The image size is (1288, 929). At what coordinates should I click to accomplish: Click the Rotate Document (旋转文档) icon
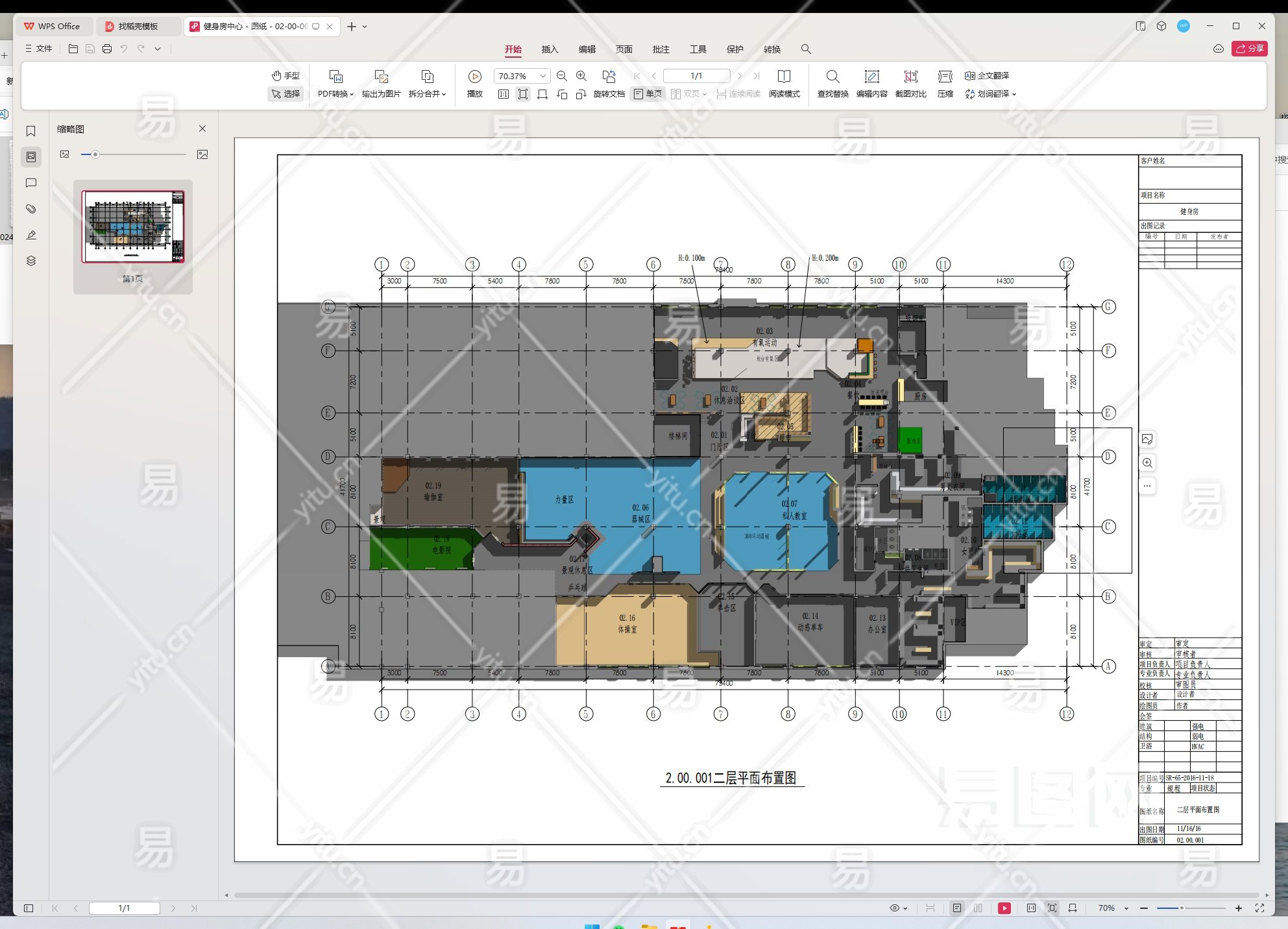pyautogui.click(x=609, y=77)
